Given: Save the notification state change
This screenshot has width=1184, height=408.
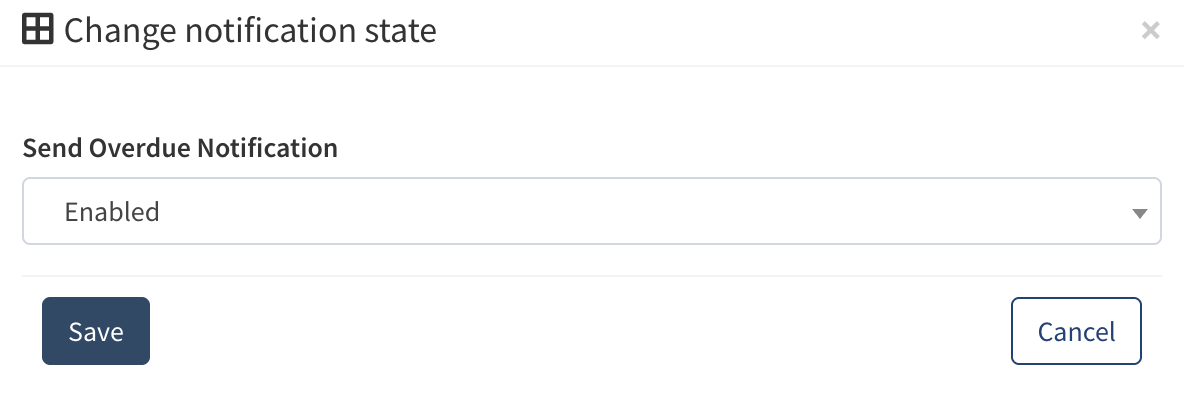Looking at the screenshot, I should (x=96, y=331).
